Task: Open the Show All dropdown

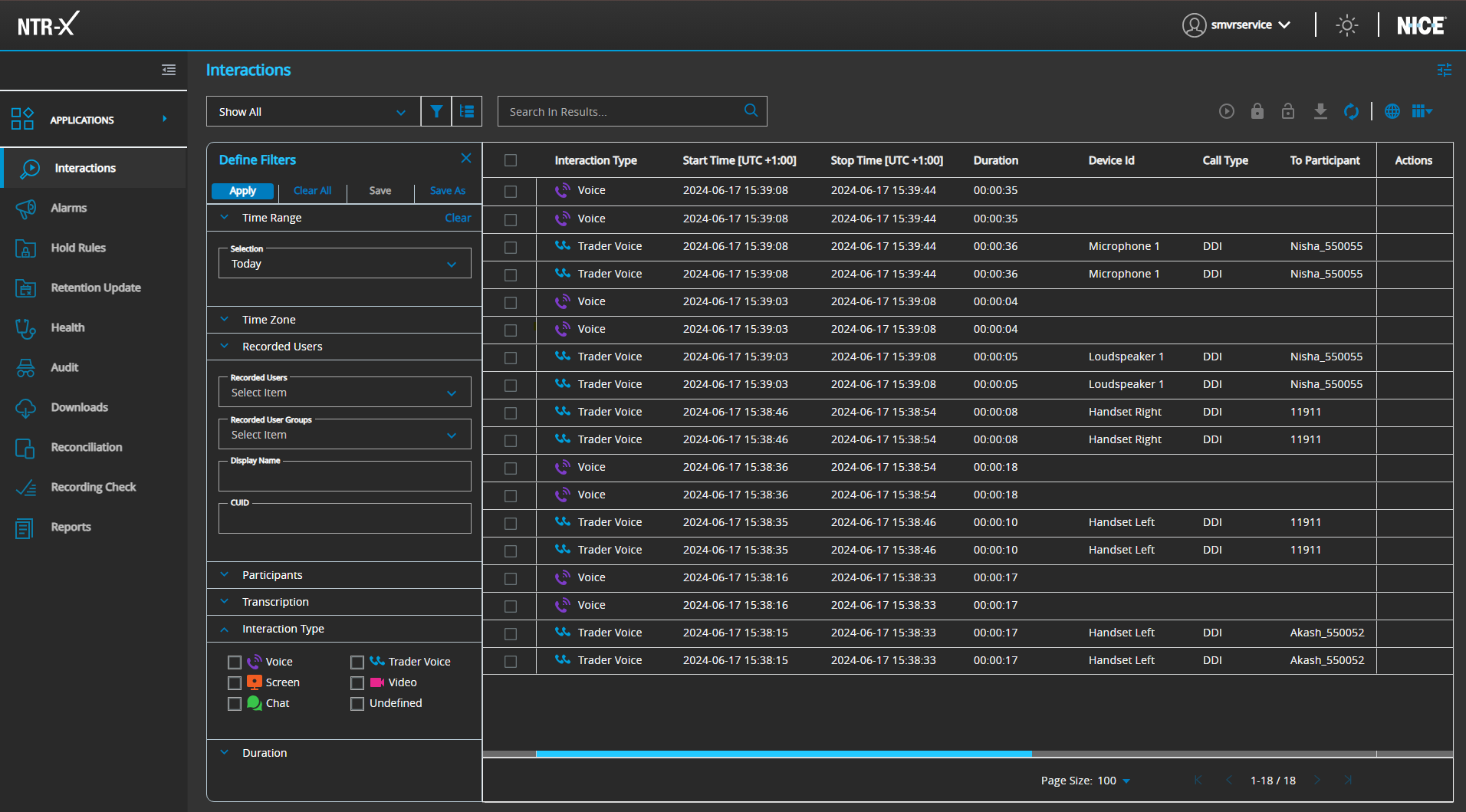Action: (313, 111)
